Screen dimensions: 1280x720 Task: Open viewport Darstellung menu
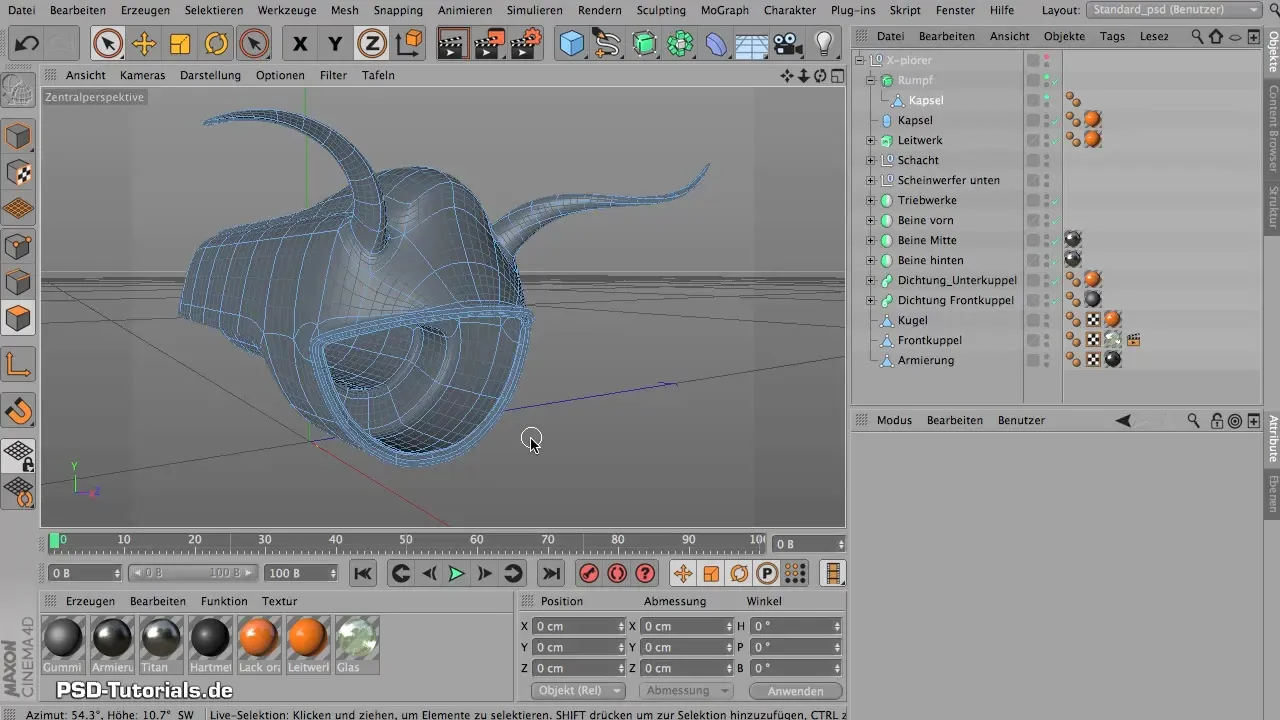tap(210, 75)
